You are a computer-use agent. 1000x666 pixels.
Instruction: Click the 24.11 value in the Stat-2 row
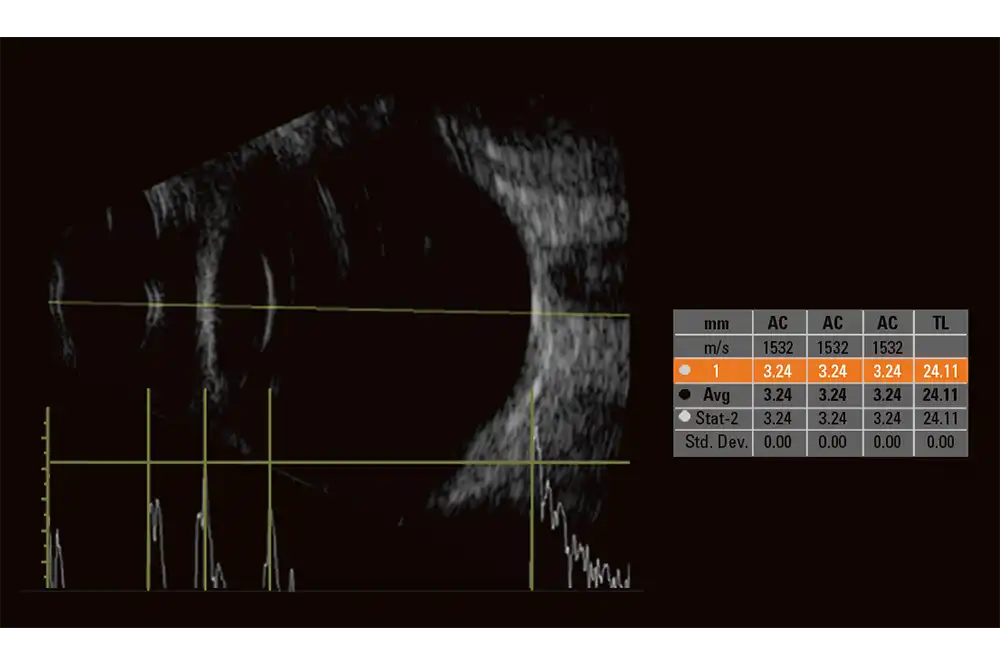click(x=941, y=419)
